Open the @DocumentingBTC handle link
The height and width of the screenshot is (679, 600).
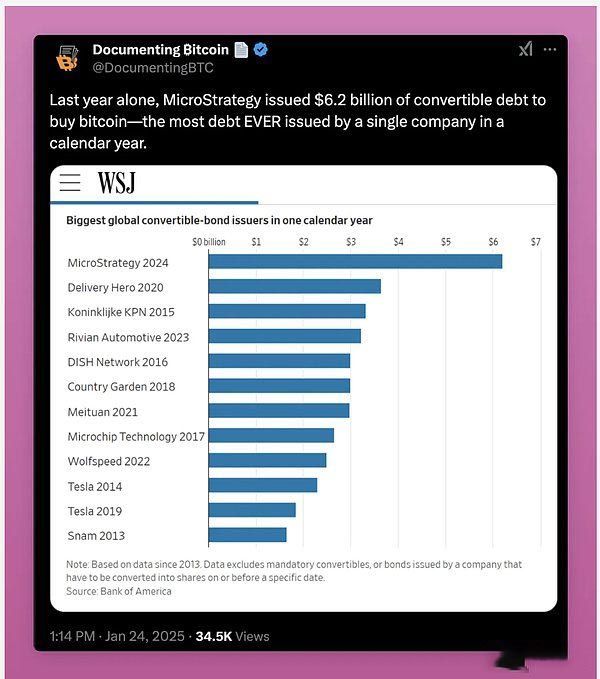pyautogui.click(x=152, y=67)
